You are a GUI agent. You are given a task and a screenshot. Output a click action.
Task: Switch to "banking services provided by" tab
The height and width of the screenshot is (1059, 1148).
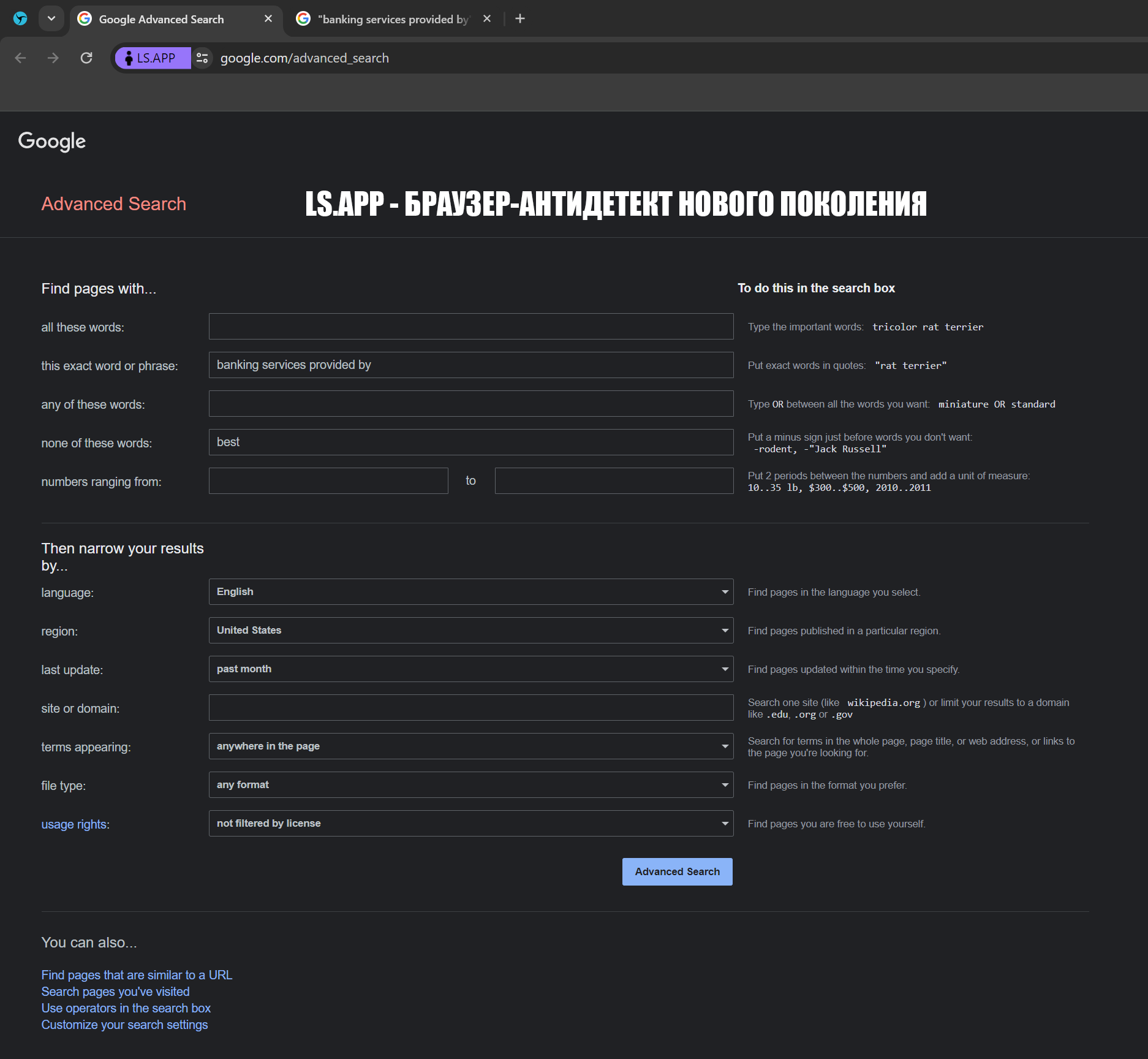[393, 19]
